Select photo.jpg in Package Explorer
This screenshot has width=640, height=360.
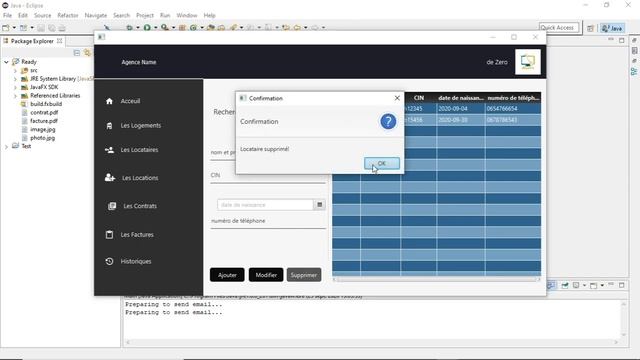(x=42, y=138)
